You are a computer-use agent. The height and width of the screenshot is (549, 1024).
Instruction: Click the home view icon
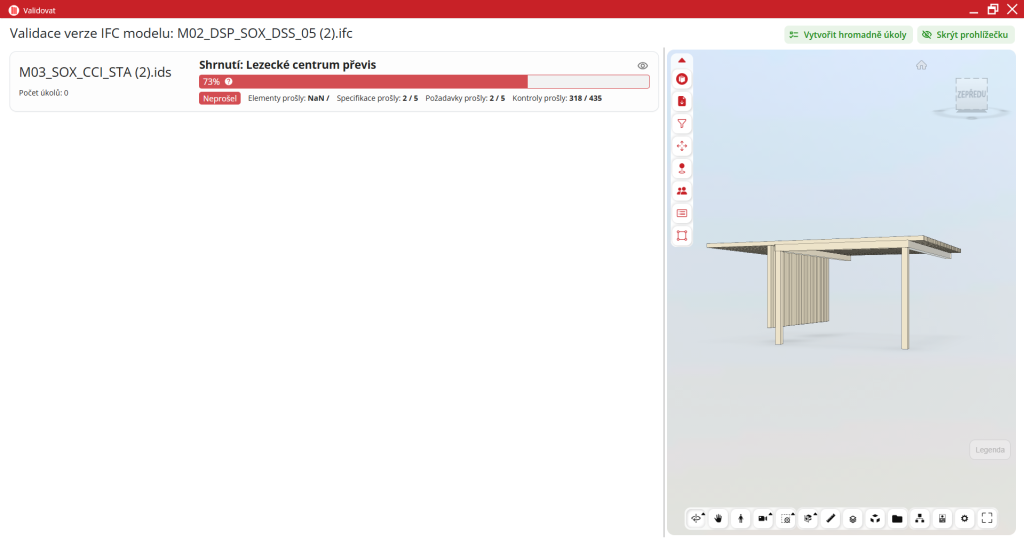pyautogui.click(x=921, y=65)
